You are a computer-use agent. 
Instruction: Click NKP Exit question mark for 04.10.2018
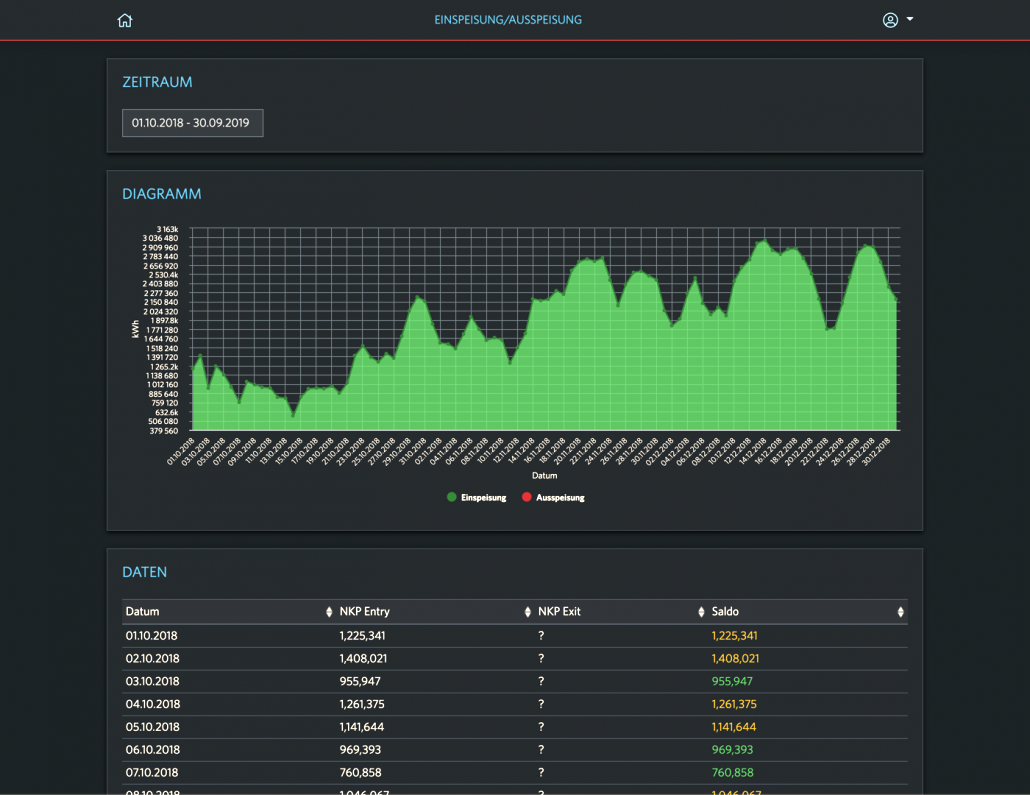(541, 704)
